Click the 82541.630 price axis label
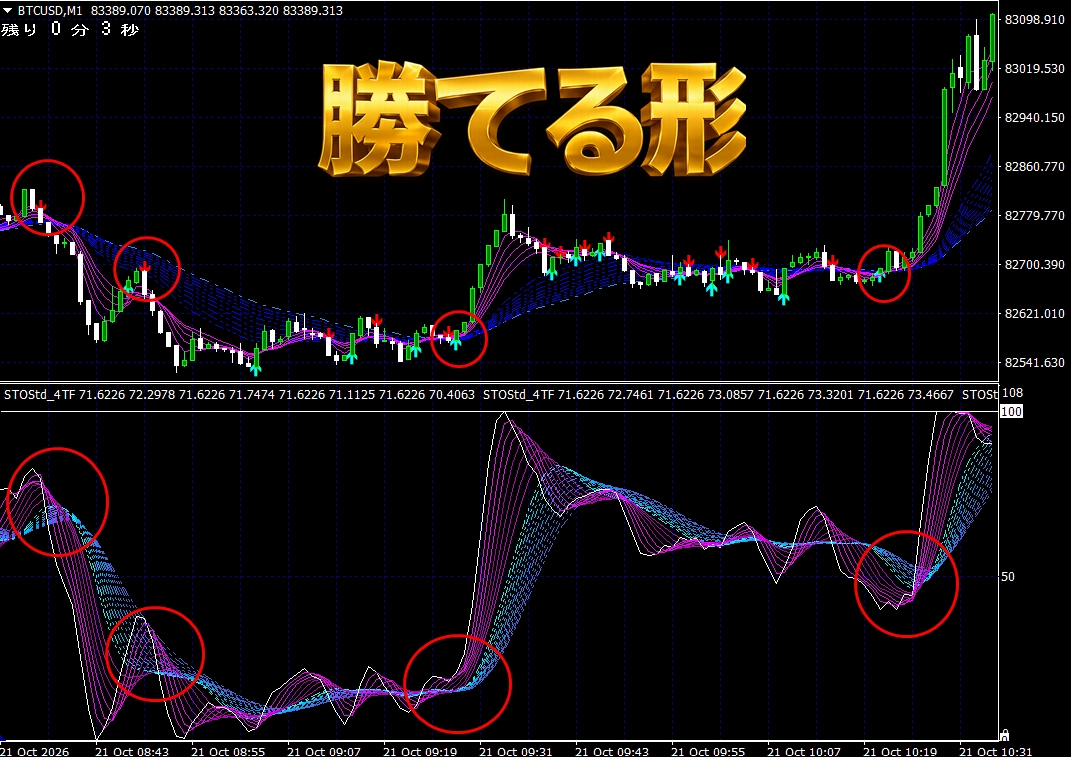This screenshot has height=757, width=1071. [x=1034, y=362]
